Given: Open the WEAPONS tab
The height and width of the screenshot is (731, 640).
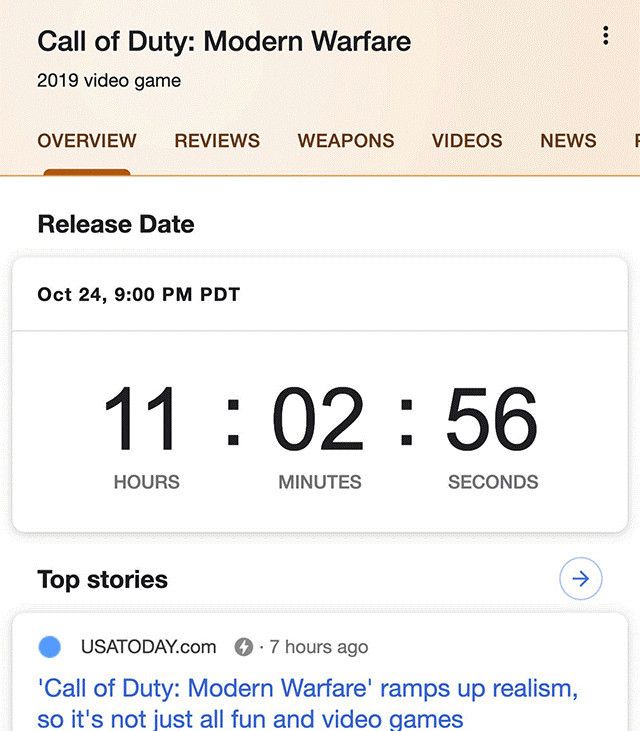Looking at the screenshot, I should (x=346, y=141).
